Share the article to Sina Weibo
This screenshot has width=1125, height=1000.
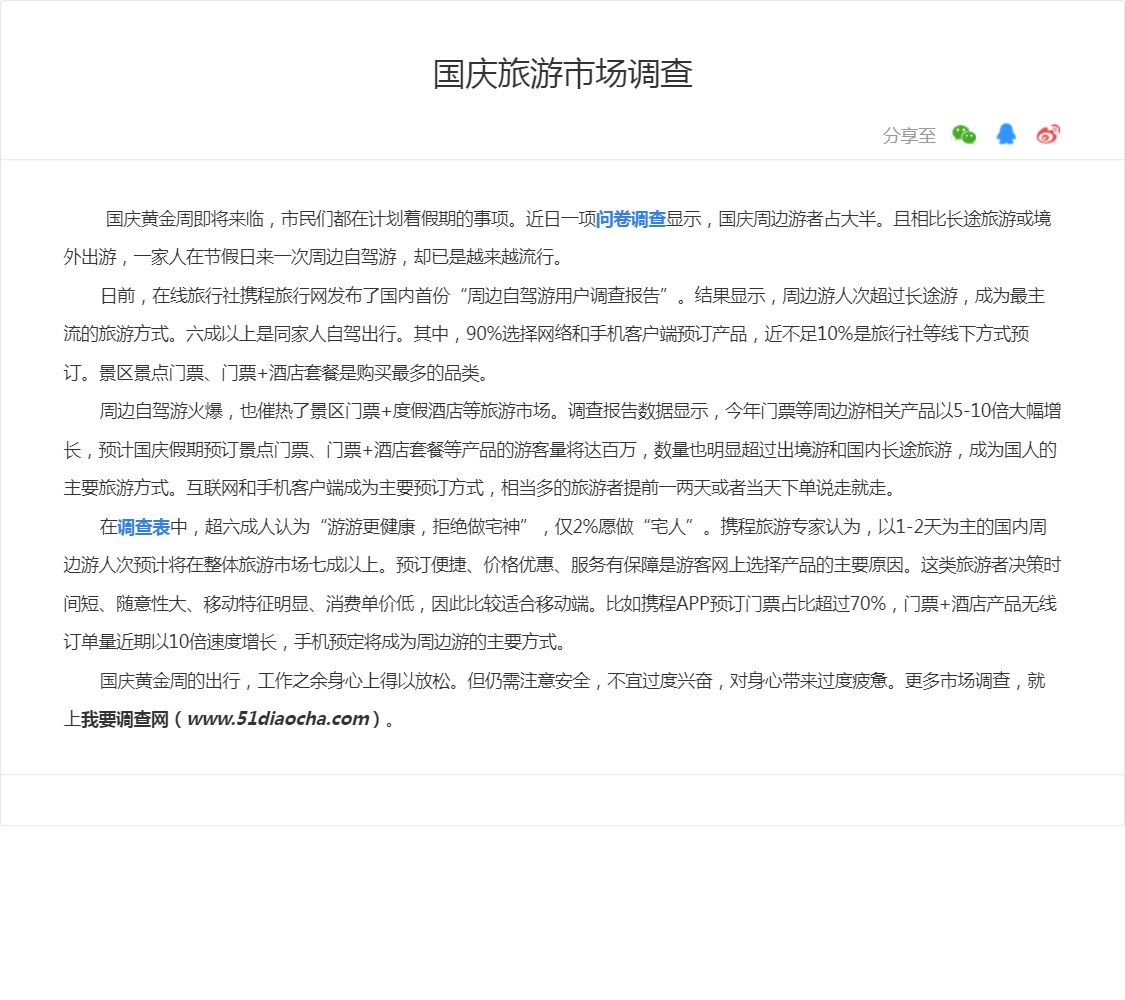pos(1048,134)
